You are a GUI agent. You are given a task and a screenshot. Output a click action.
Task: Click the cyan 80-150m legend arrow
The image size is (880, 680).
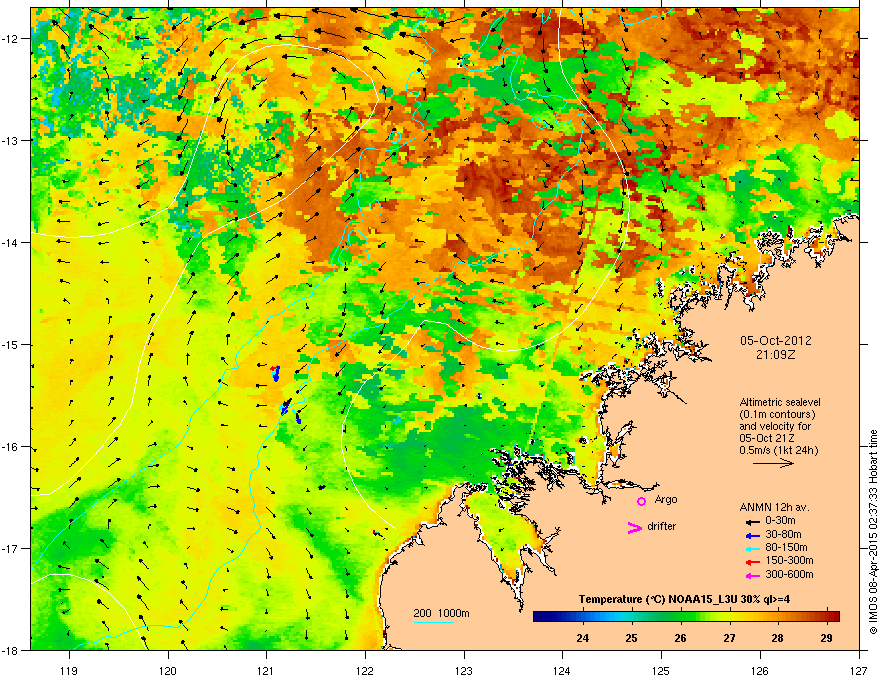coord(753,549)
